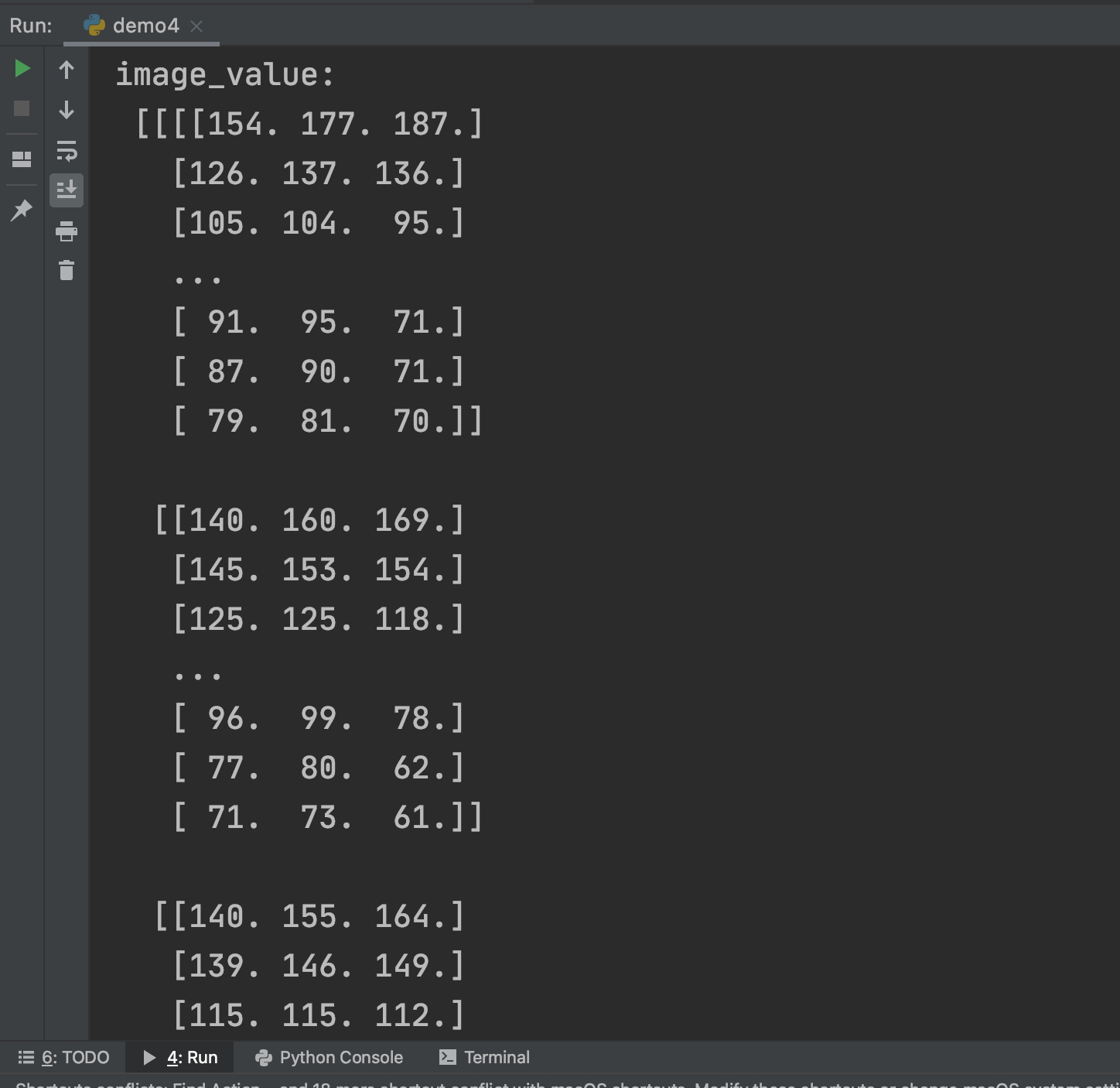Open the 4: Run tool window

pos(181,1057)
